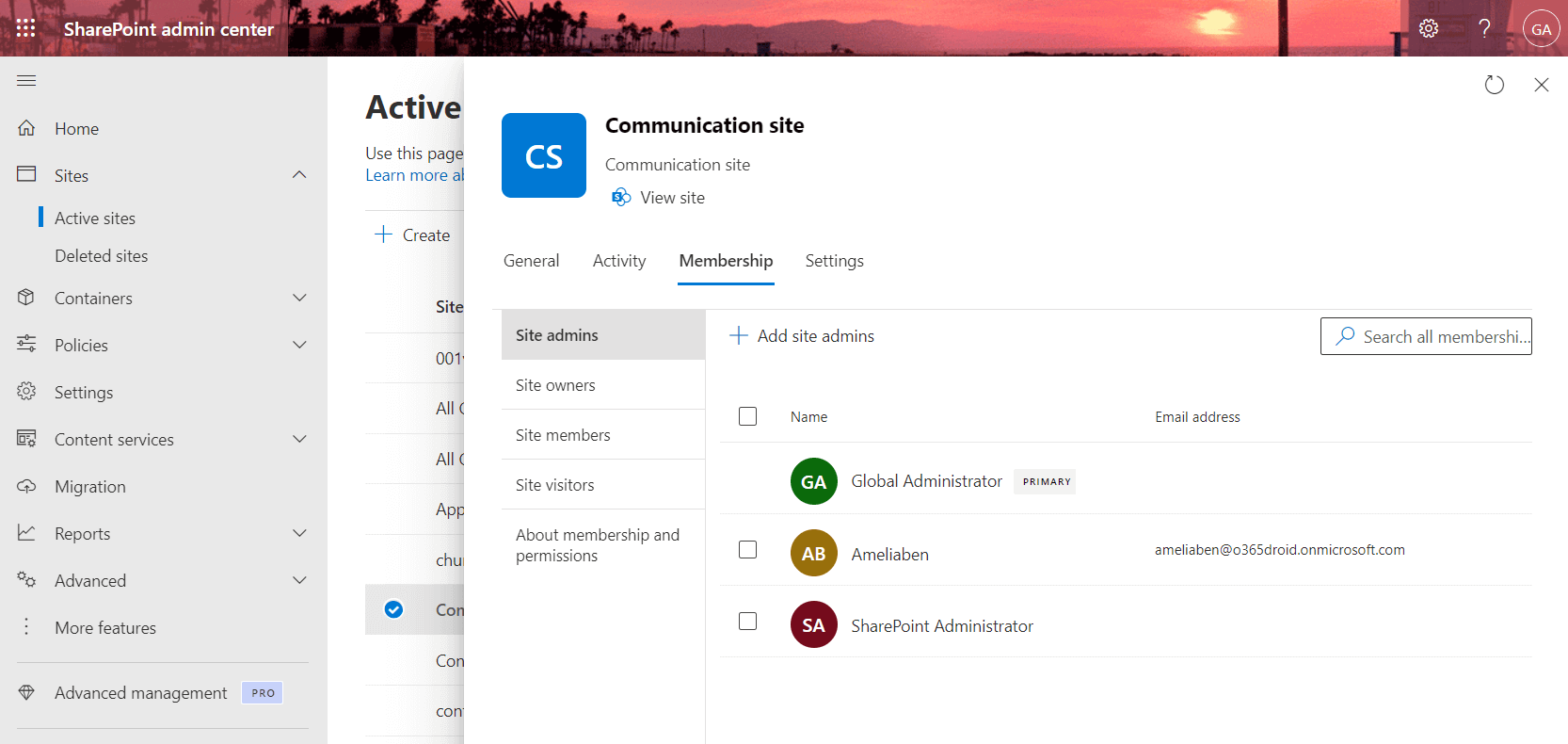
Task: Click the GA account avatar
Action: (x=1541, y=28)
